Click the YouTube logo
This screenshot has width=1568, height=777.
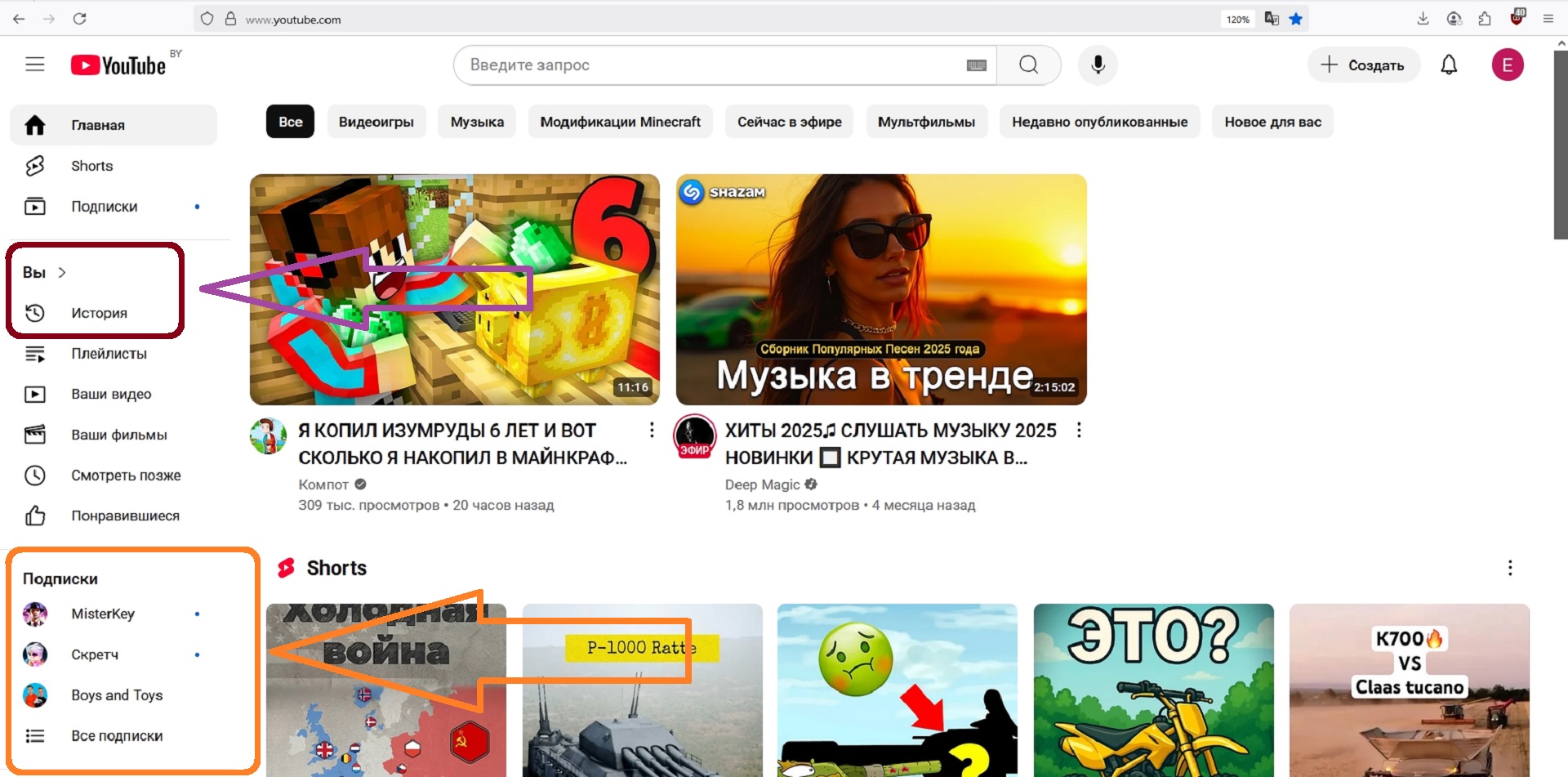pos(118,65)
